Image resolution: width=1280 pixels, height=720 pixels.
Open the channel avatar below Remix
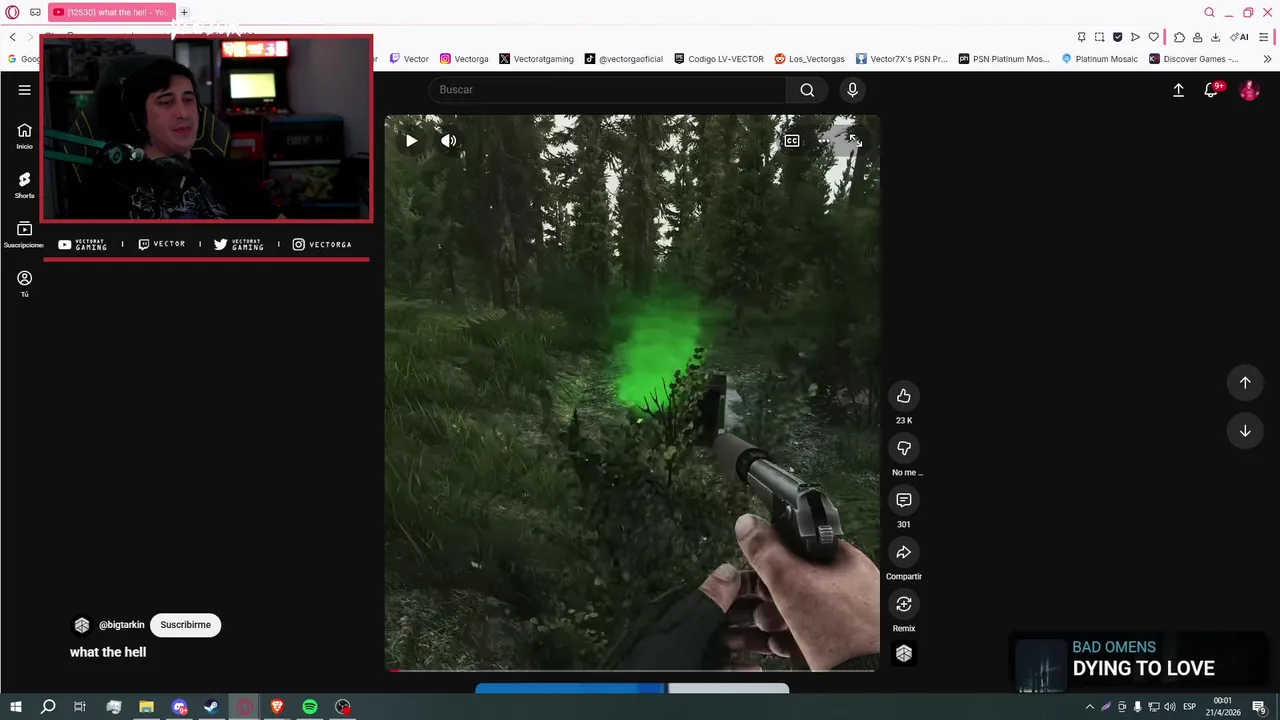coord(904,653)
